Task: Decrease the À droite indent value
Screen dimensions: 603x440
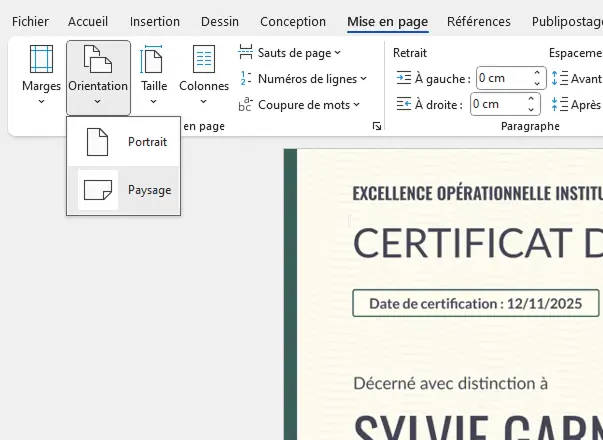Action: click(531, 109)
